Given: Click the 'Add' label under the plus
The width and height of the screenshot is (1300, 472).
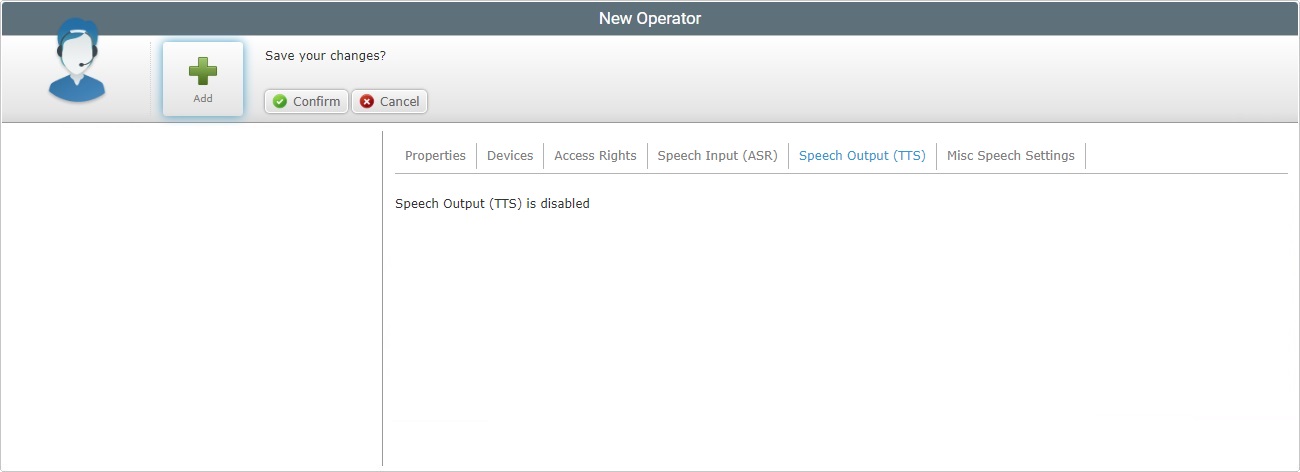Looking at the screenshot, I should point(203,99).
